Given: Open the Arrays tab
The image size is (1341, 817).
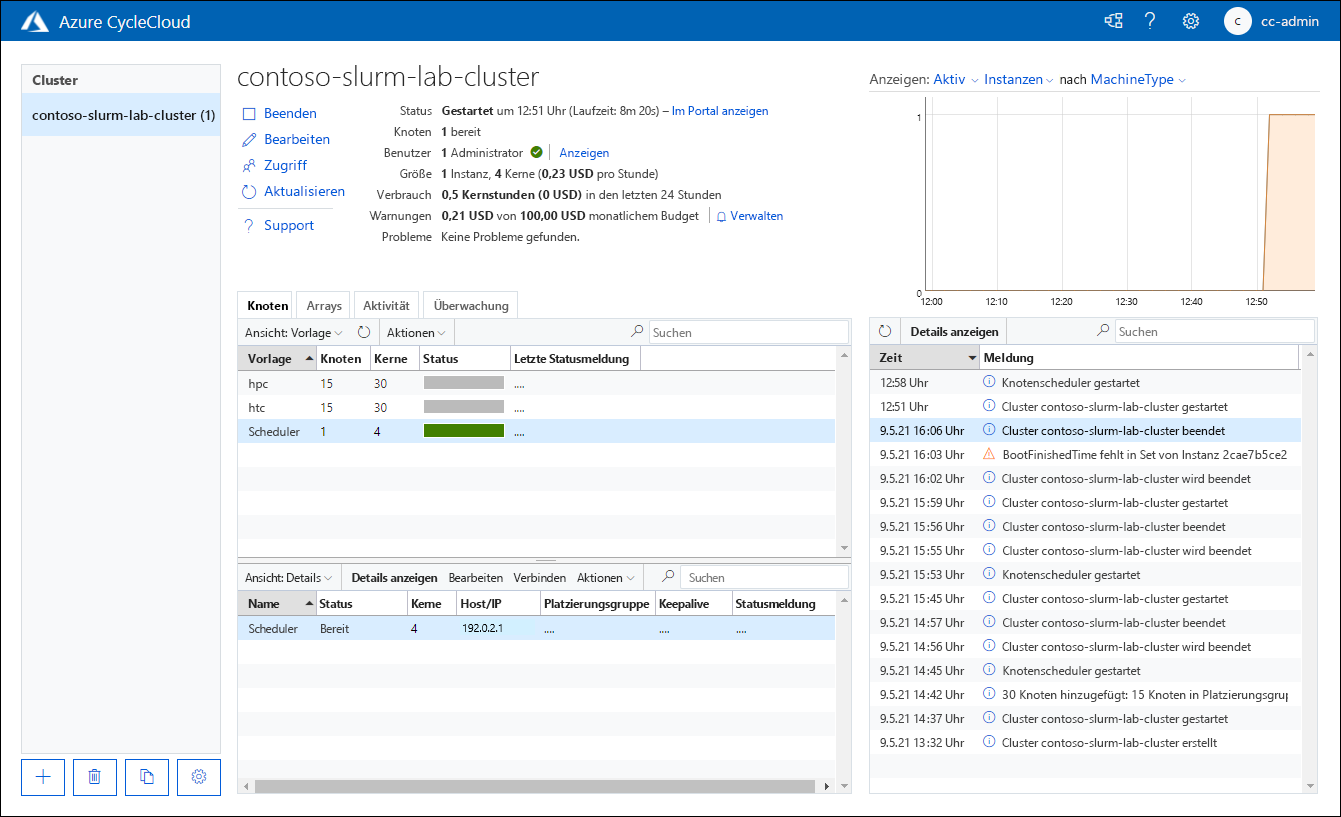Looking at the screenshot, I should [x=323, y=305].
